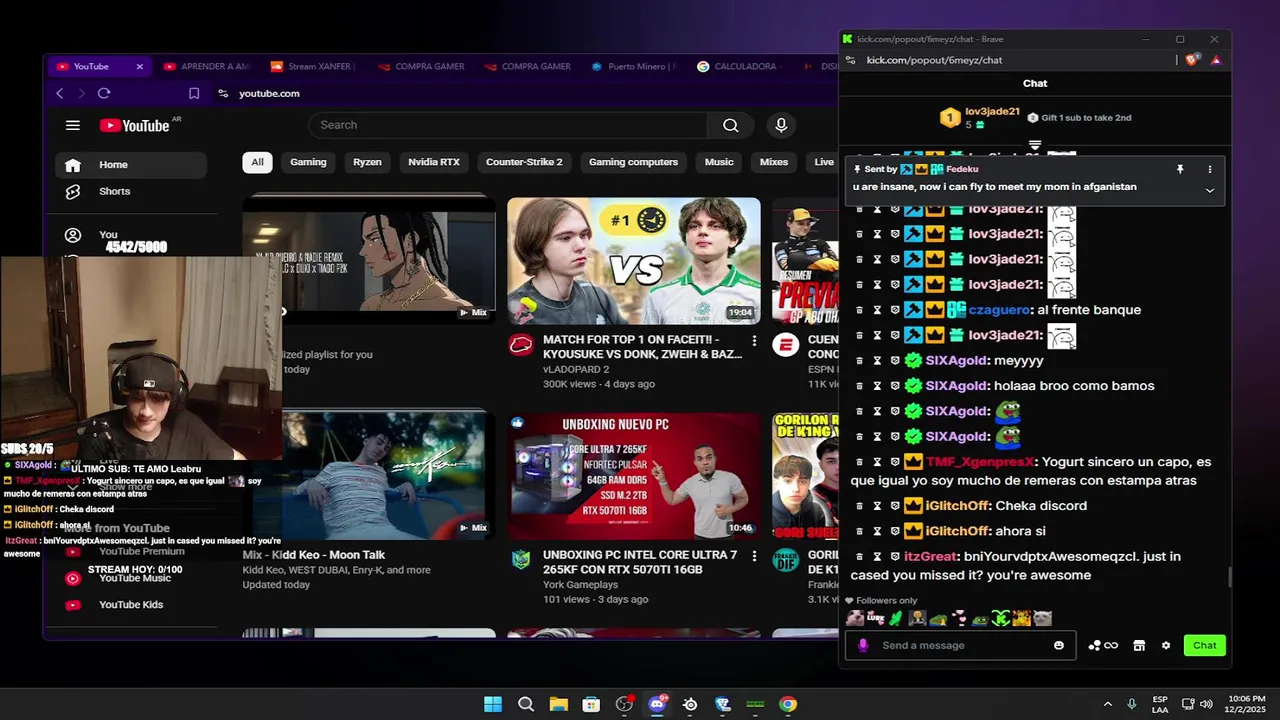The width and height of the screenshot is (1280, 720).
Task: Select the white cat emote
Action: pyautogui.click(x=1042, y=618)
